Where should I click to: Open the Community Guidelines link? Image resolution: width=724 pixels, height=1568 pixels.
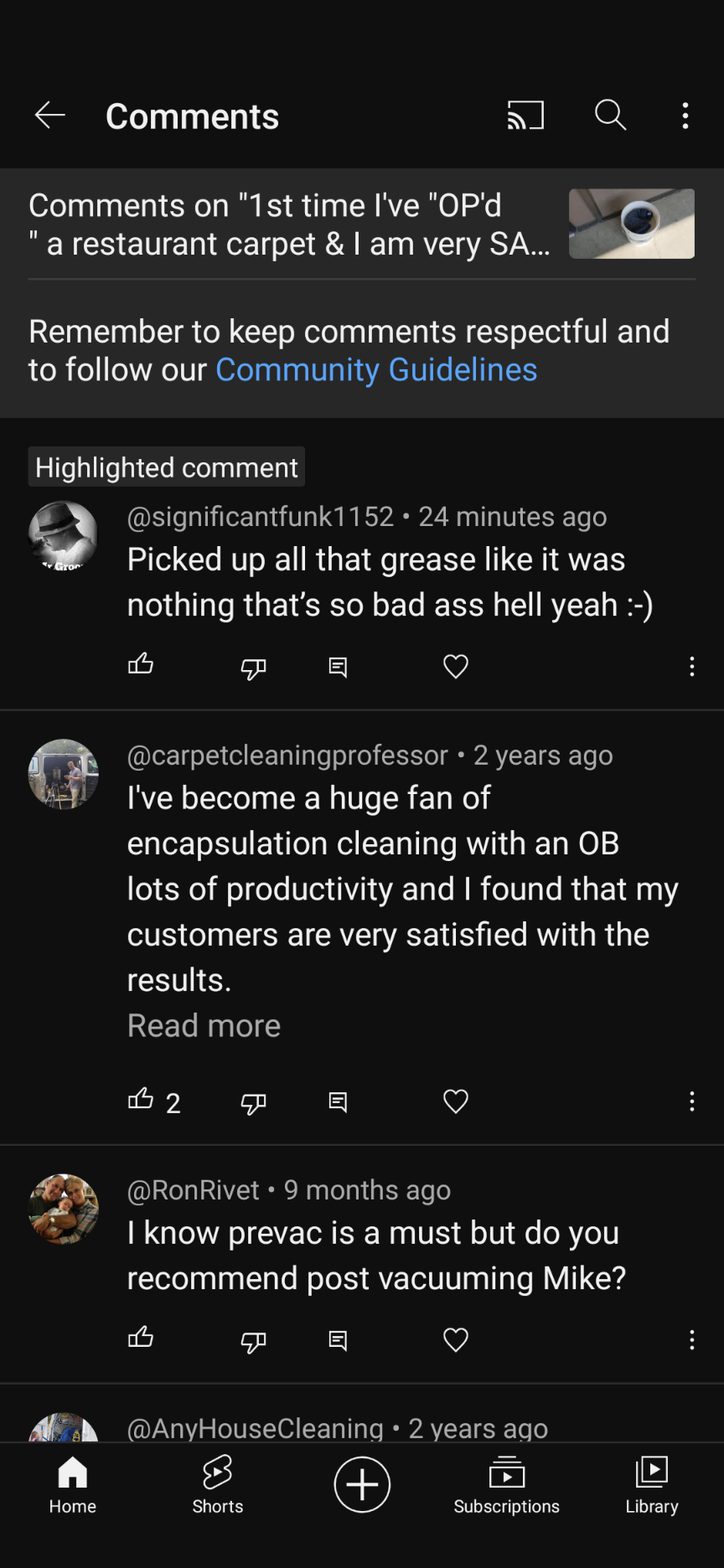coord(376,370)
